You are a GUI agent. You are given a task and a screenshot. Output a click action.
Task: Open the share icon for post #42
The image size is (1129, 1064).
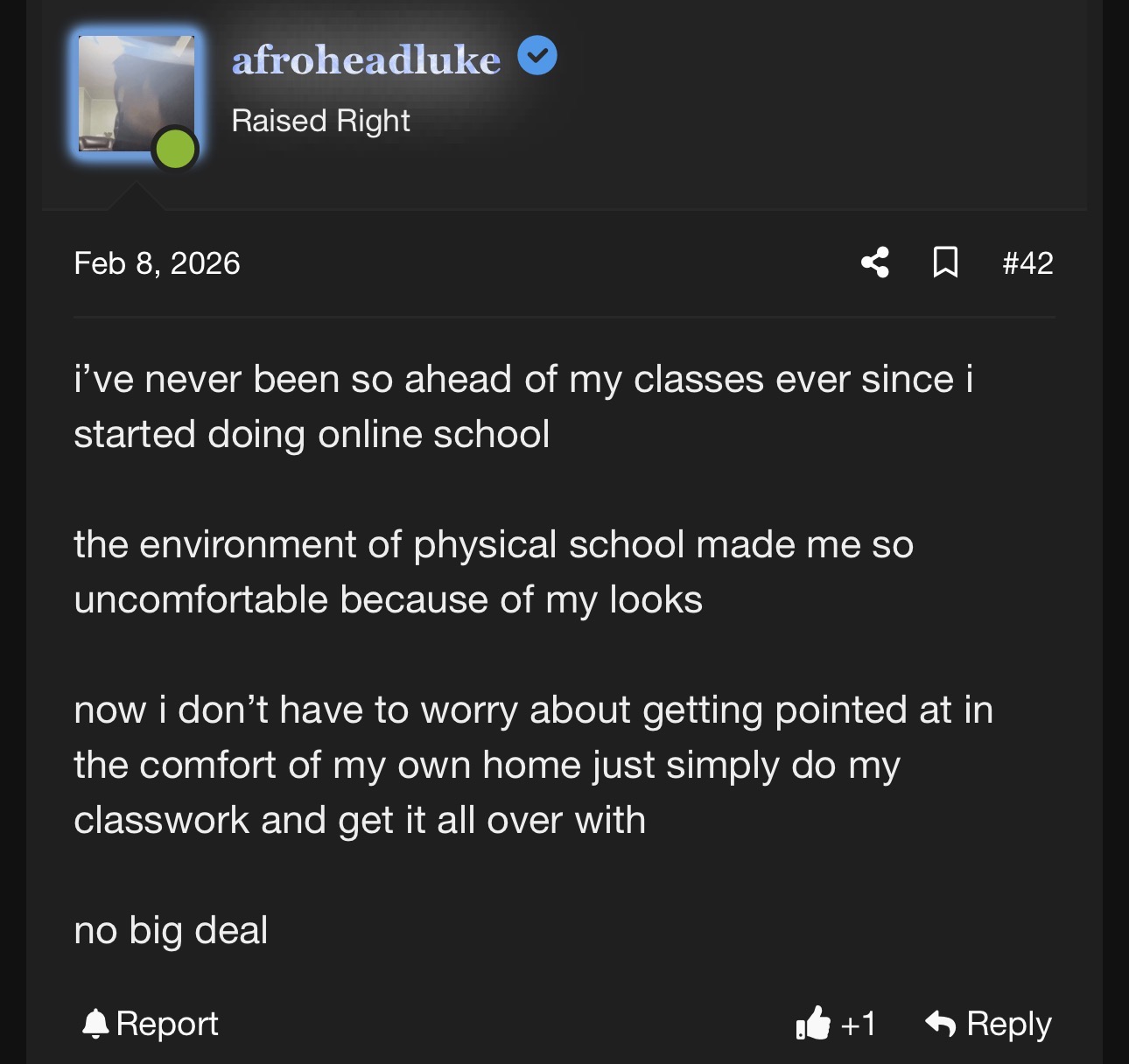pyautogui.click(x=875, y=262)
